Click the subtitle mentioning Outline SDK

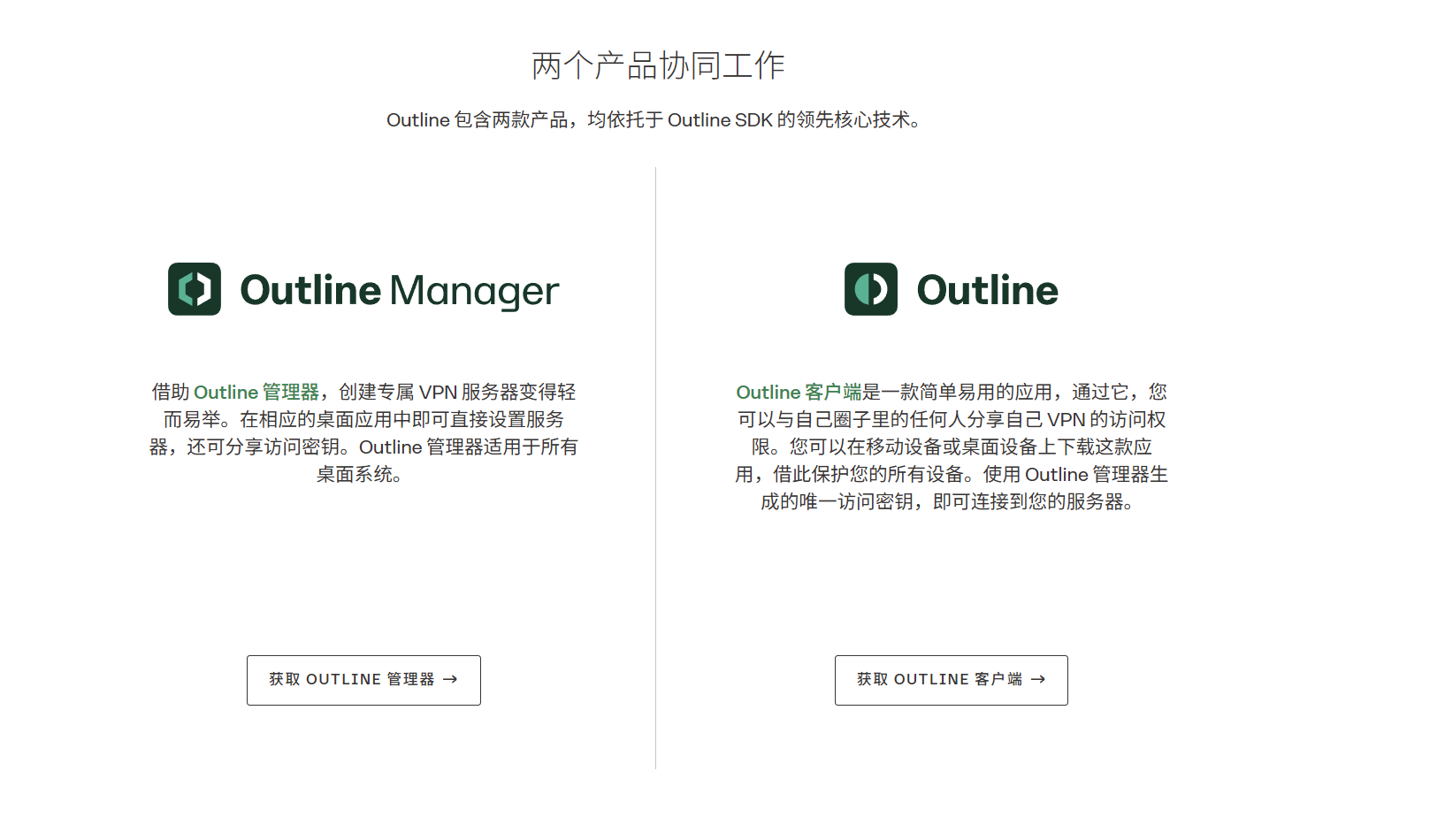pos(654,119)
